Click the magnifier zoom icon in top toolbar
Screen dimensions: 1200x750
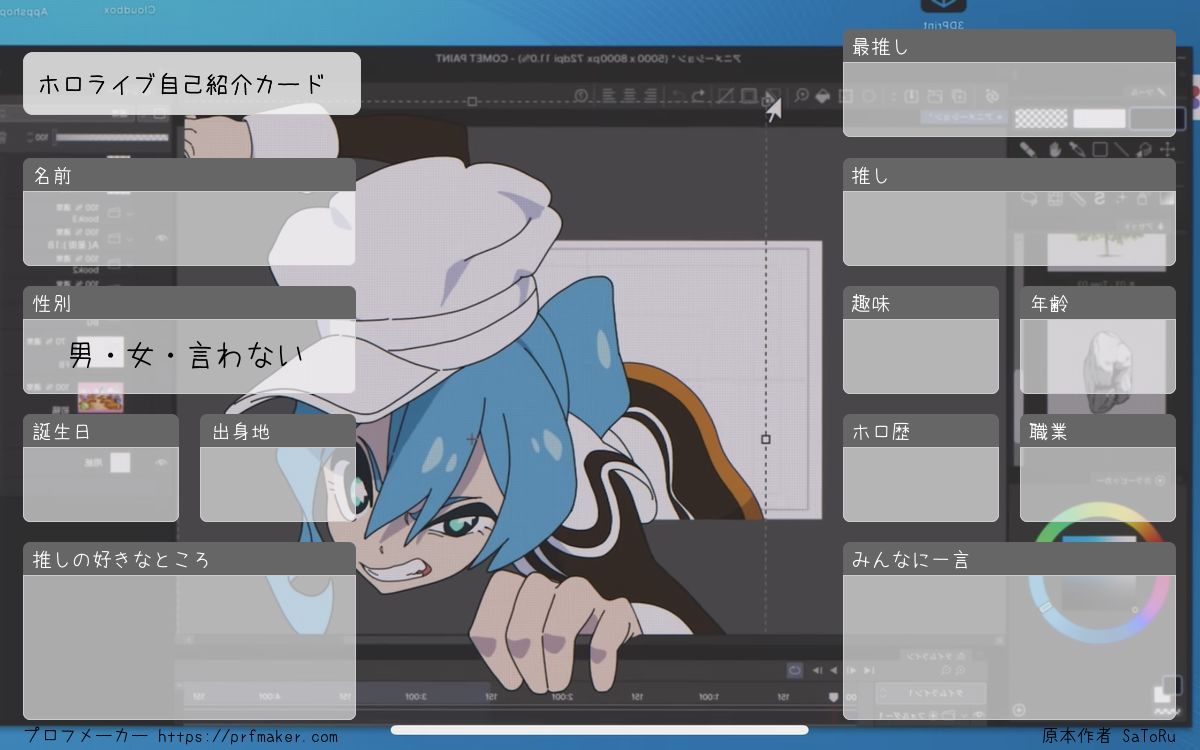[x=802, y=96]
